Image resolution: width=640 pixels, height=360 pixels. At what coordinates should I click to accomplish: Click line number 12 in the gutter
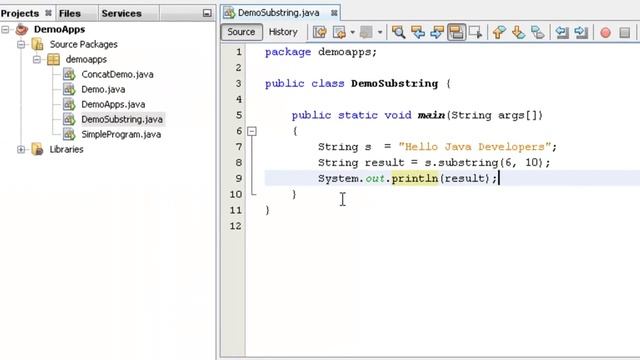[236, 226]
